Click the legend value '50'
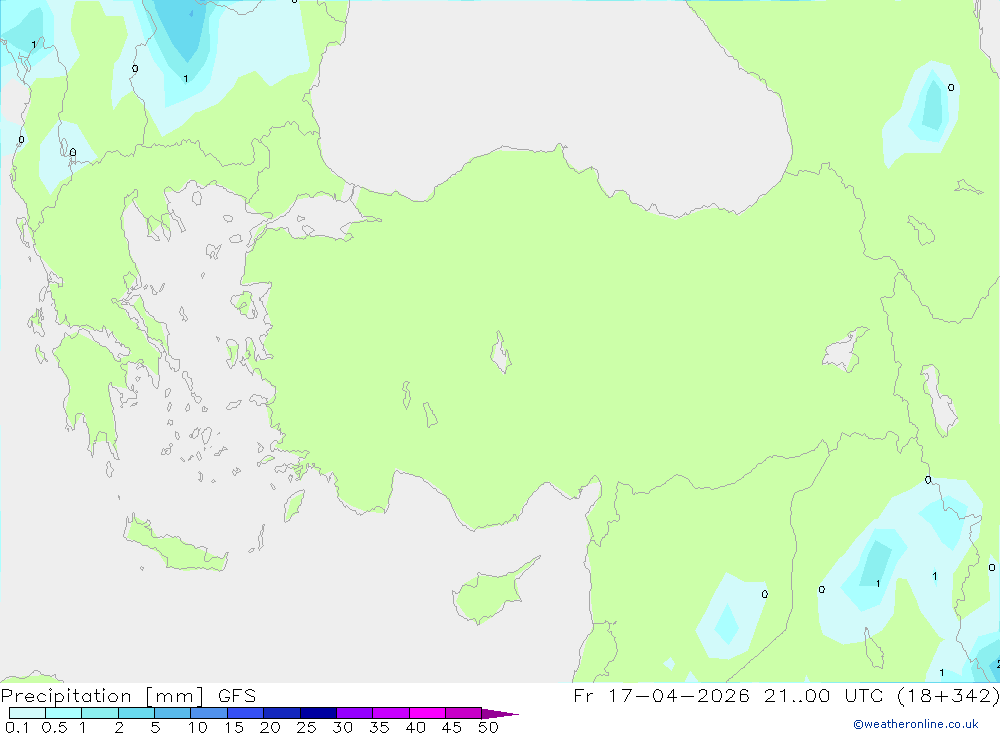Image resolution: width=1000 pixels, height=733 pixels. click(x=488, y=727)
